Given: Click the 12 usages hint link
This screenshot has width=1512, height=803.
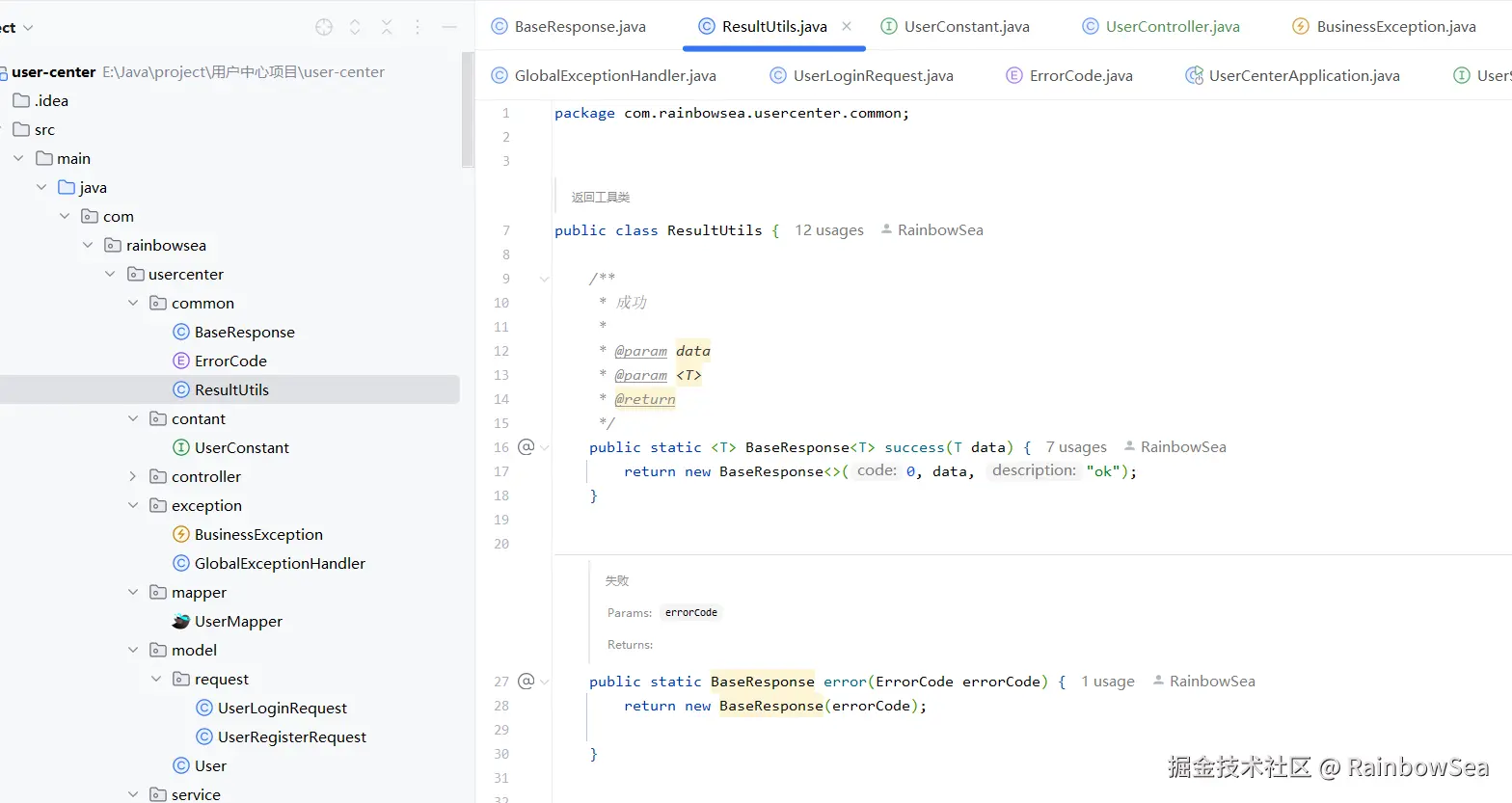Looking at the screenshot, I should [828, 230].
